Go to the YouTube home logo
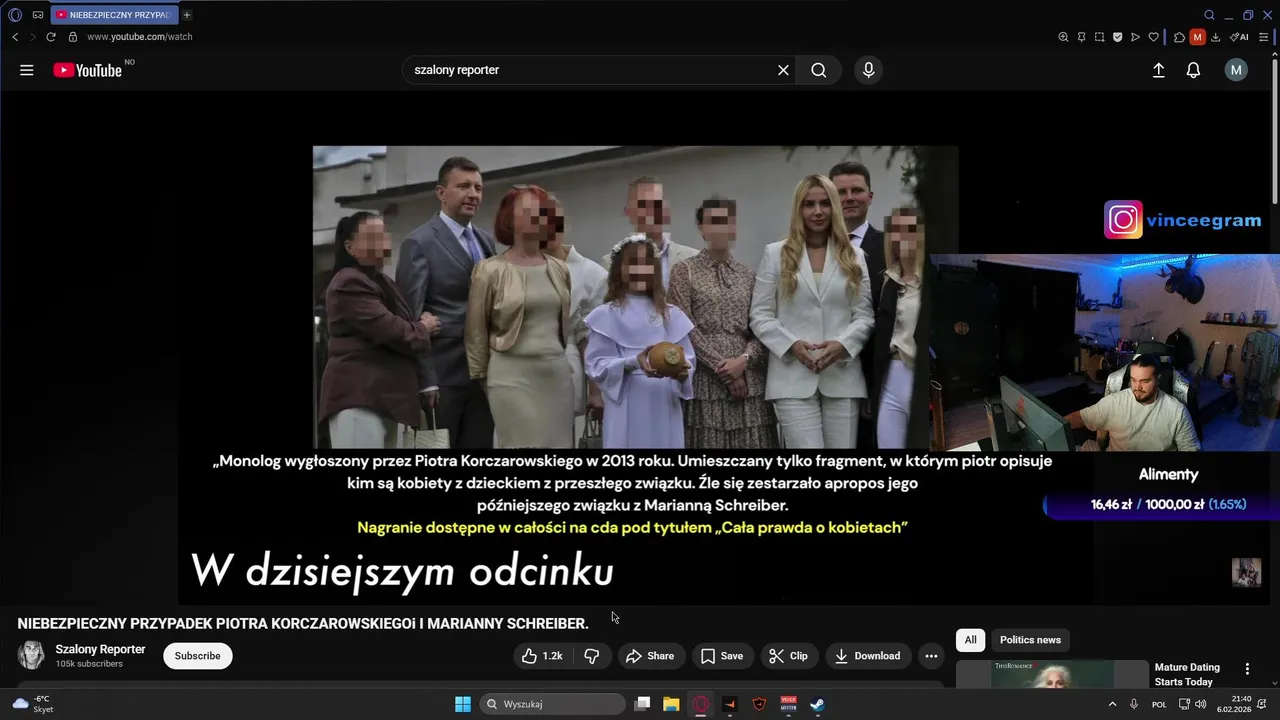Image resolution: width=1280 pixels, height=720 pixels. click(88, 70)
